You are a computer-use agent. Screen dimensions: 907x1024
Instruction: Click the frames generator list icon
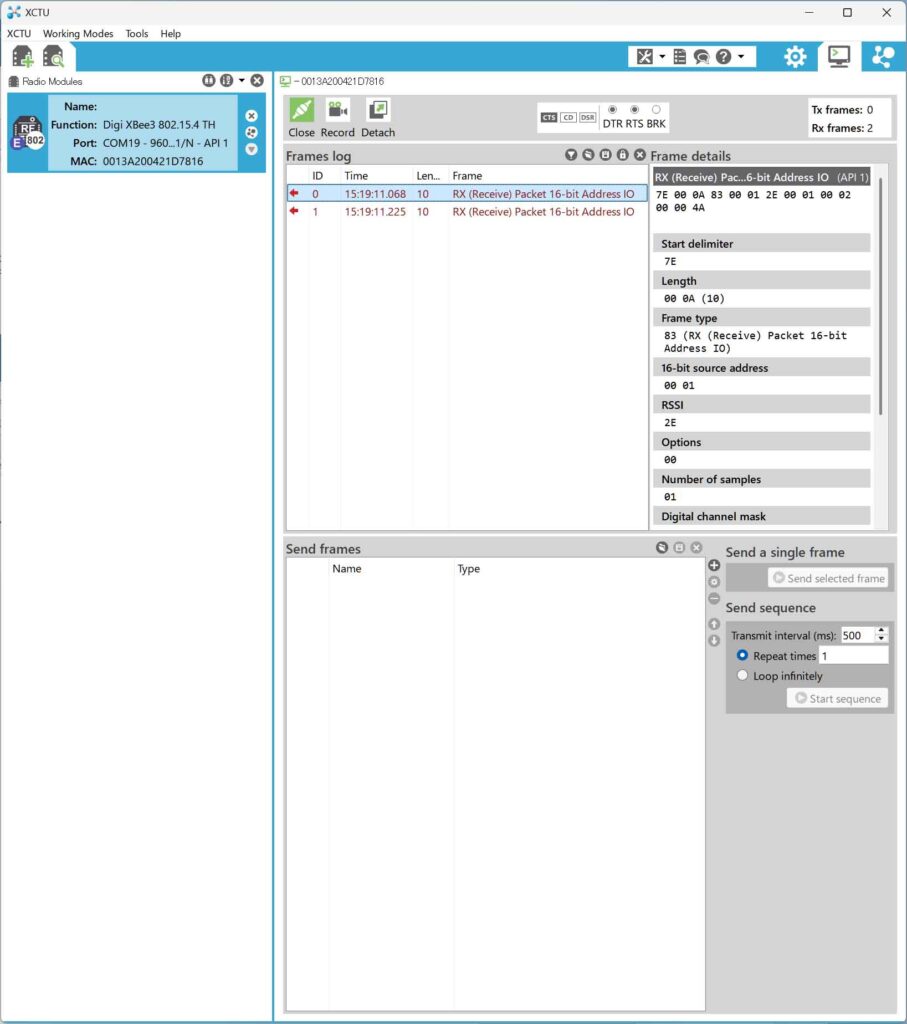[x=680, y=57]
